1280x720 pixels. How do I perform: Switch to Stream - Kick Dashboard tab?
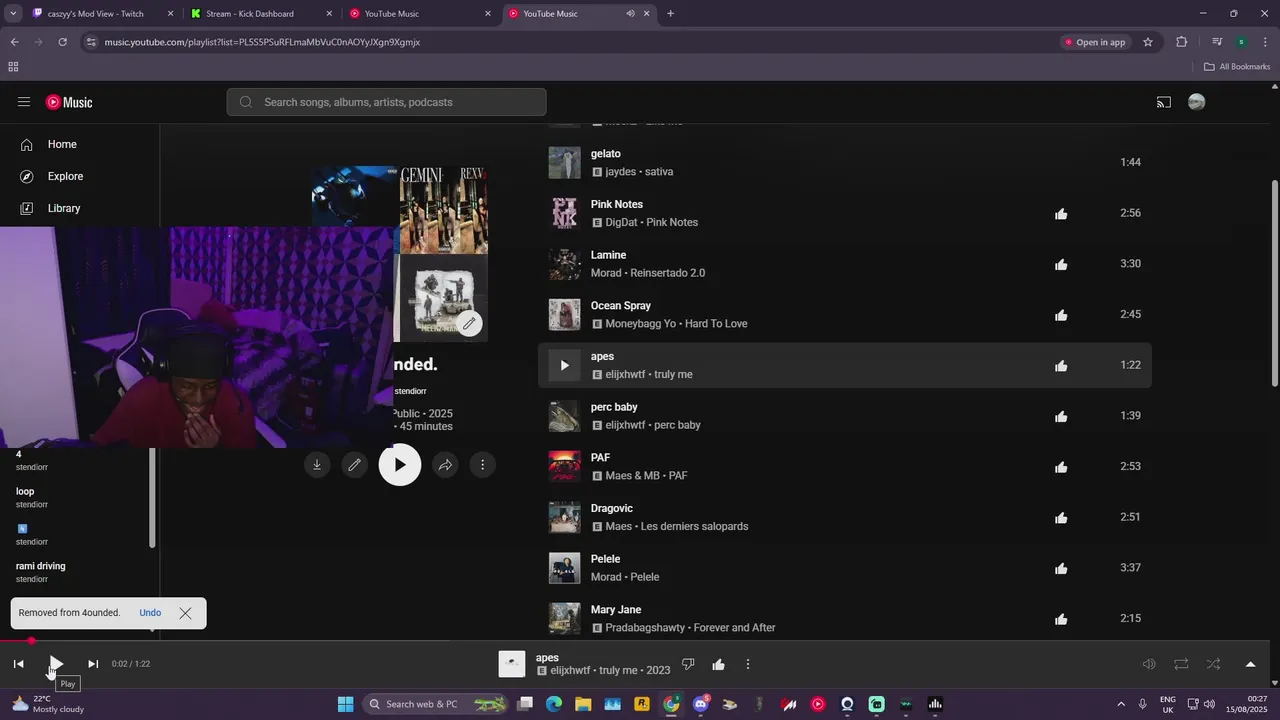260,14
